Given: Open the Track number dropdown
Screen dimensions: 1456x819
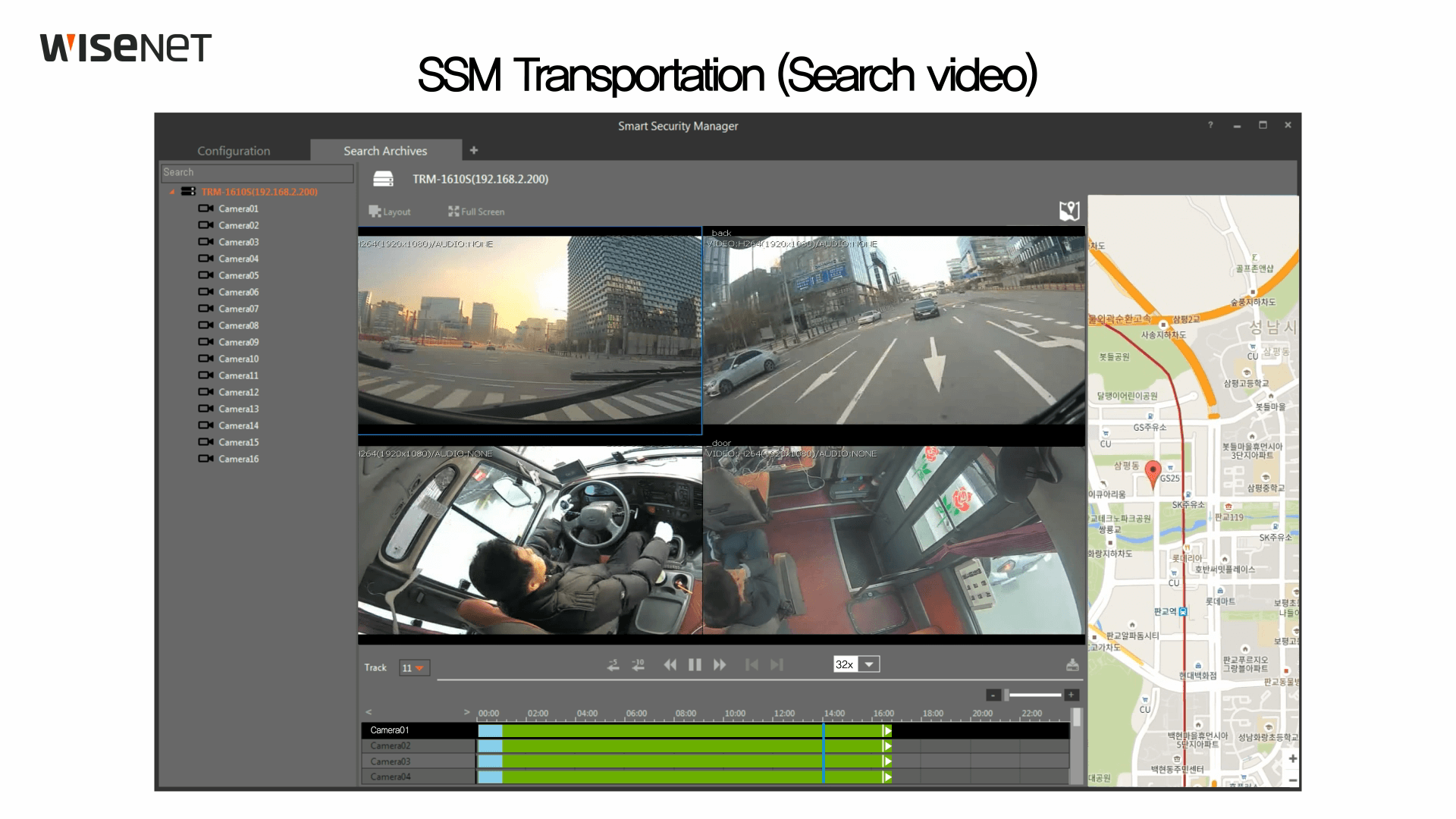Looking at the screenshot, I should 414,668.
